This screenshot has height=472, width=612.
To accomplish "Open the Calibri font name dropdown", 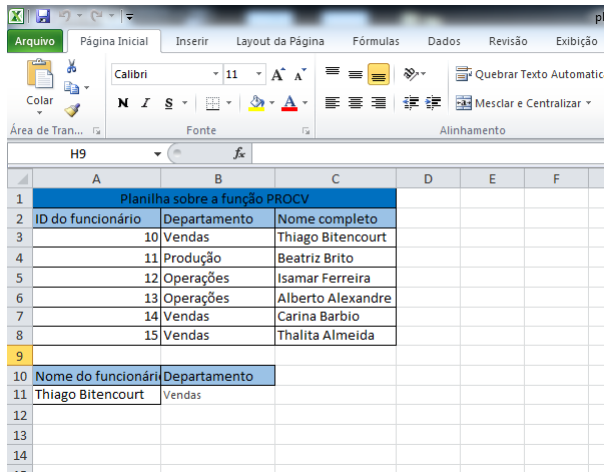I will click(215, 75).
